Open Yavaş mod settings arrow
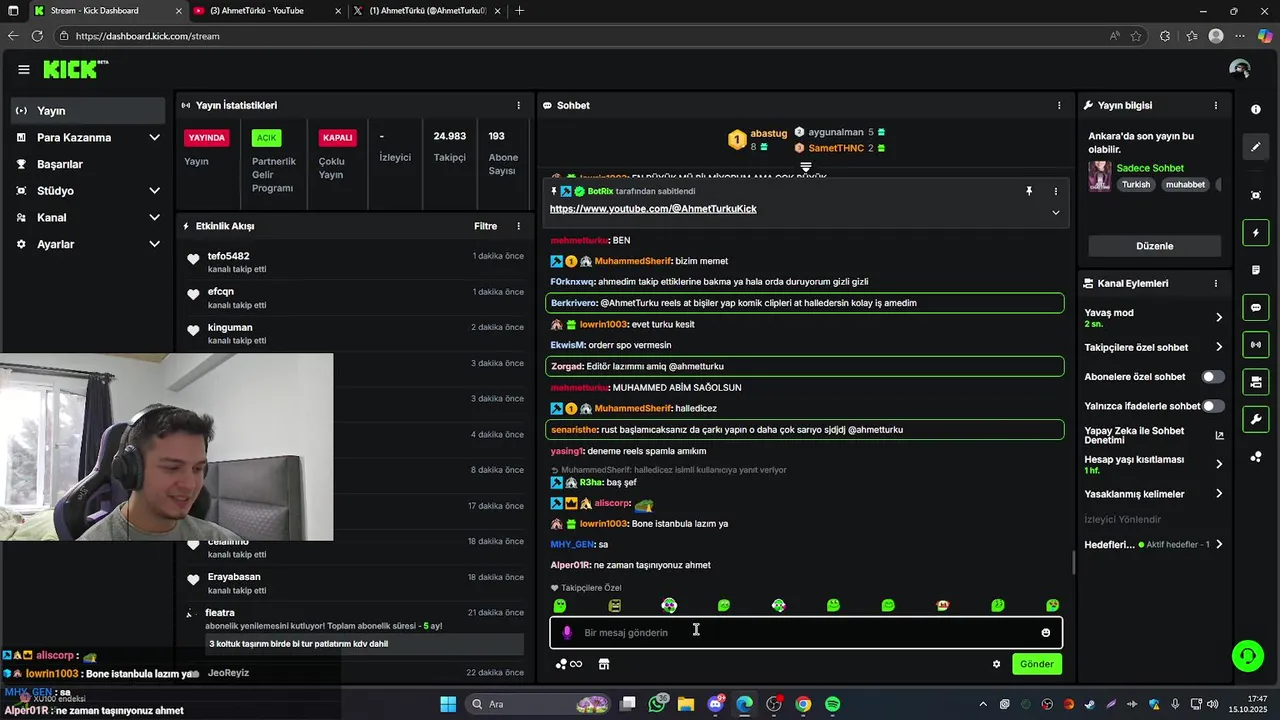Image resolution: width=1280 pixels, height=720 pixels. tap(1218, 317)
